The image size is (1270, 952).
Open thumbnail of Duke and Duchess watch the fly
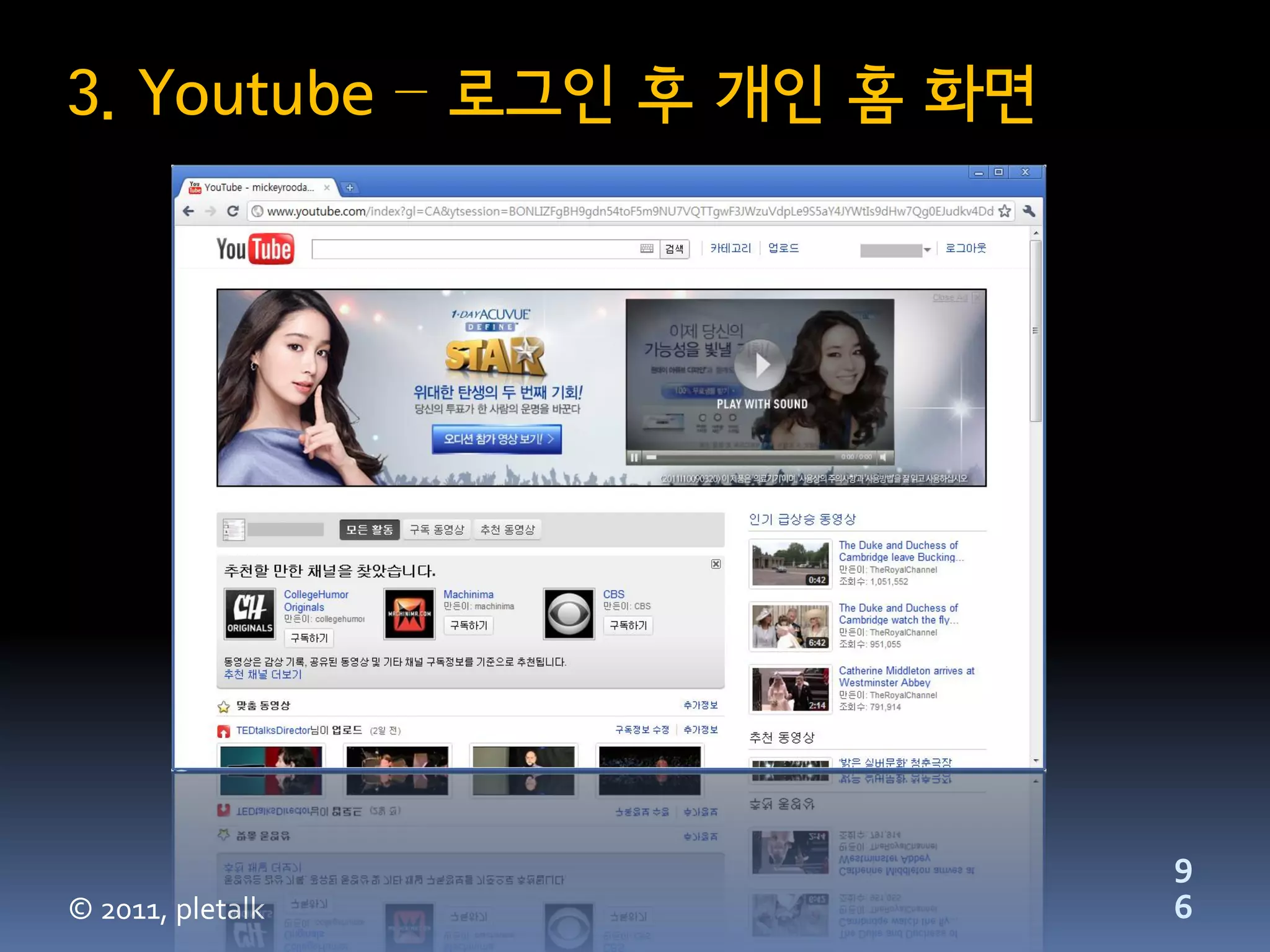pyautogui.click(x=790, y=627)
